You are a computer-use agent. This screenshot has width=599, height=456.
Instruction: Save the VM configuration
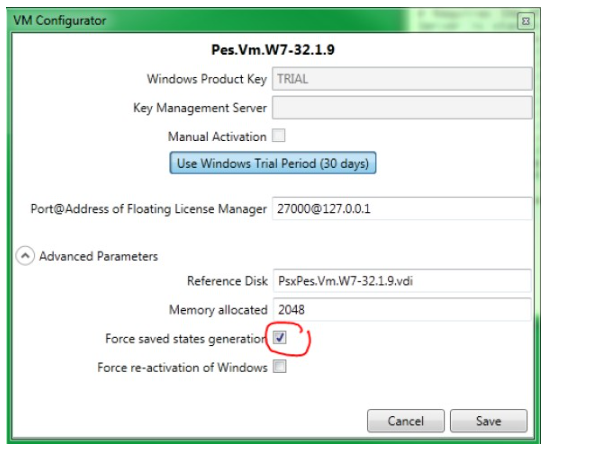[489, 421]
